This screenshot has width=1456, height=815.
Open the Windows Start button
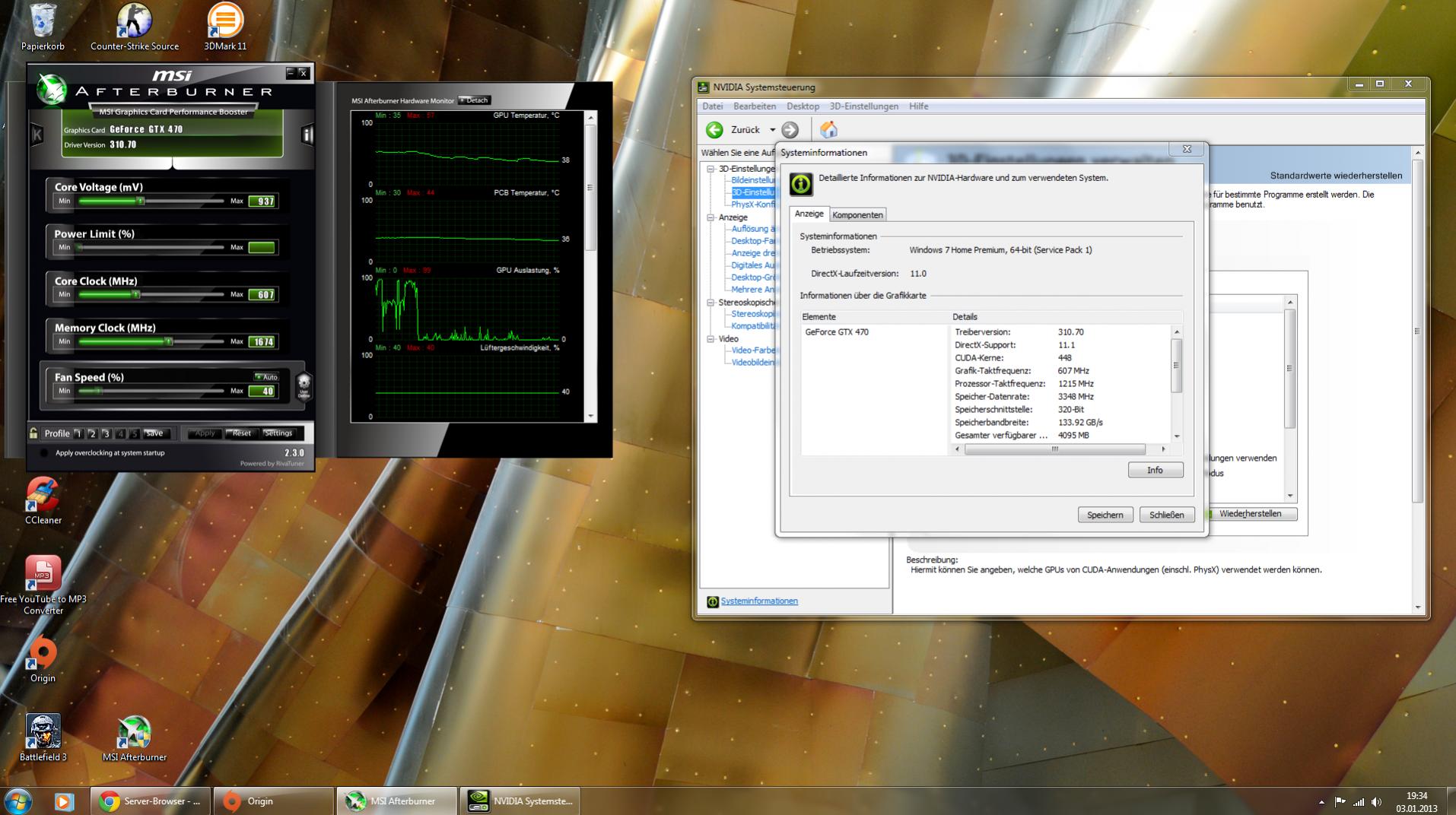point(17,801)
